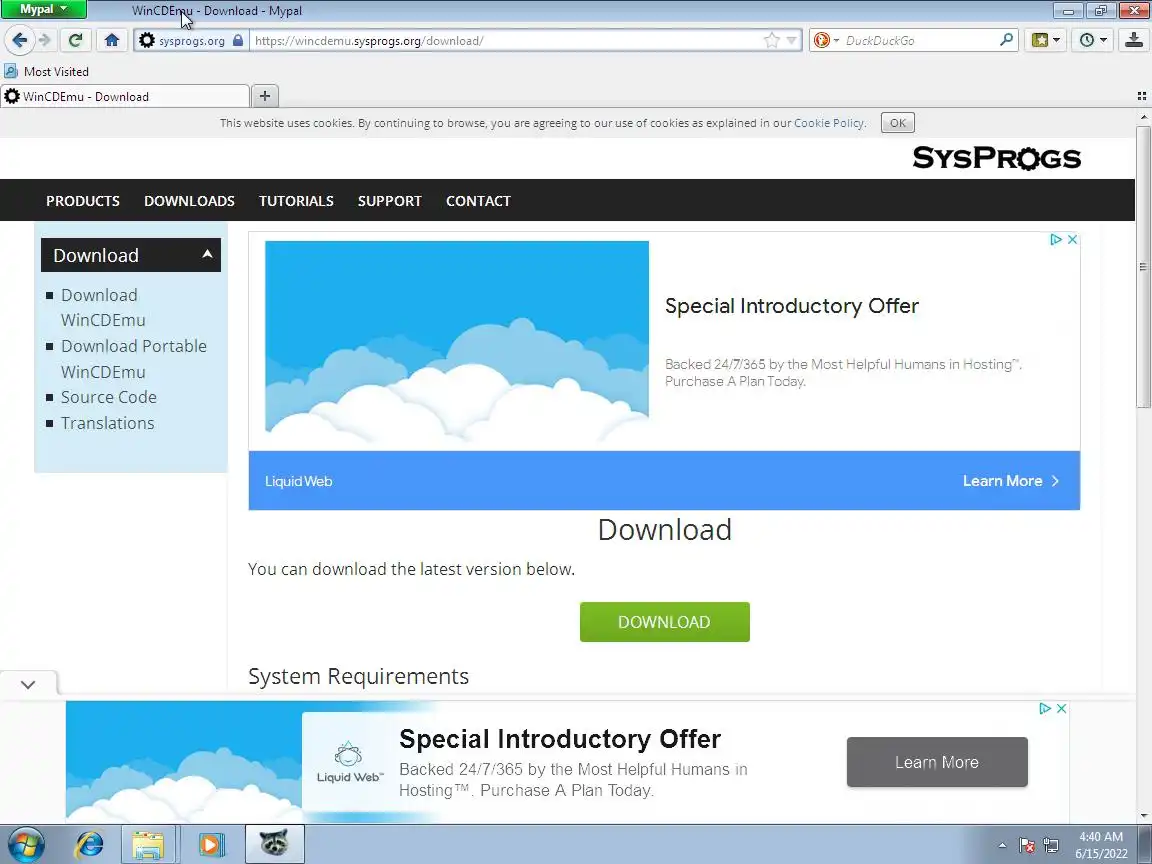Click the page vertical scrollbar thumb
Screen dimensions: 1152x864
point(1143,267)
